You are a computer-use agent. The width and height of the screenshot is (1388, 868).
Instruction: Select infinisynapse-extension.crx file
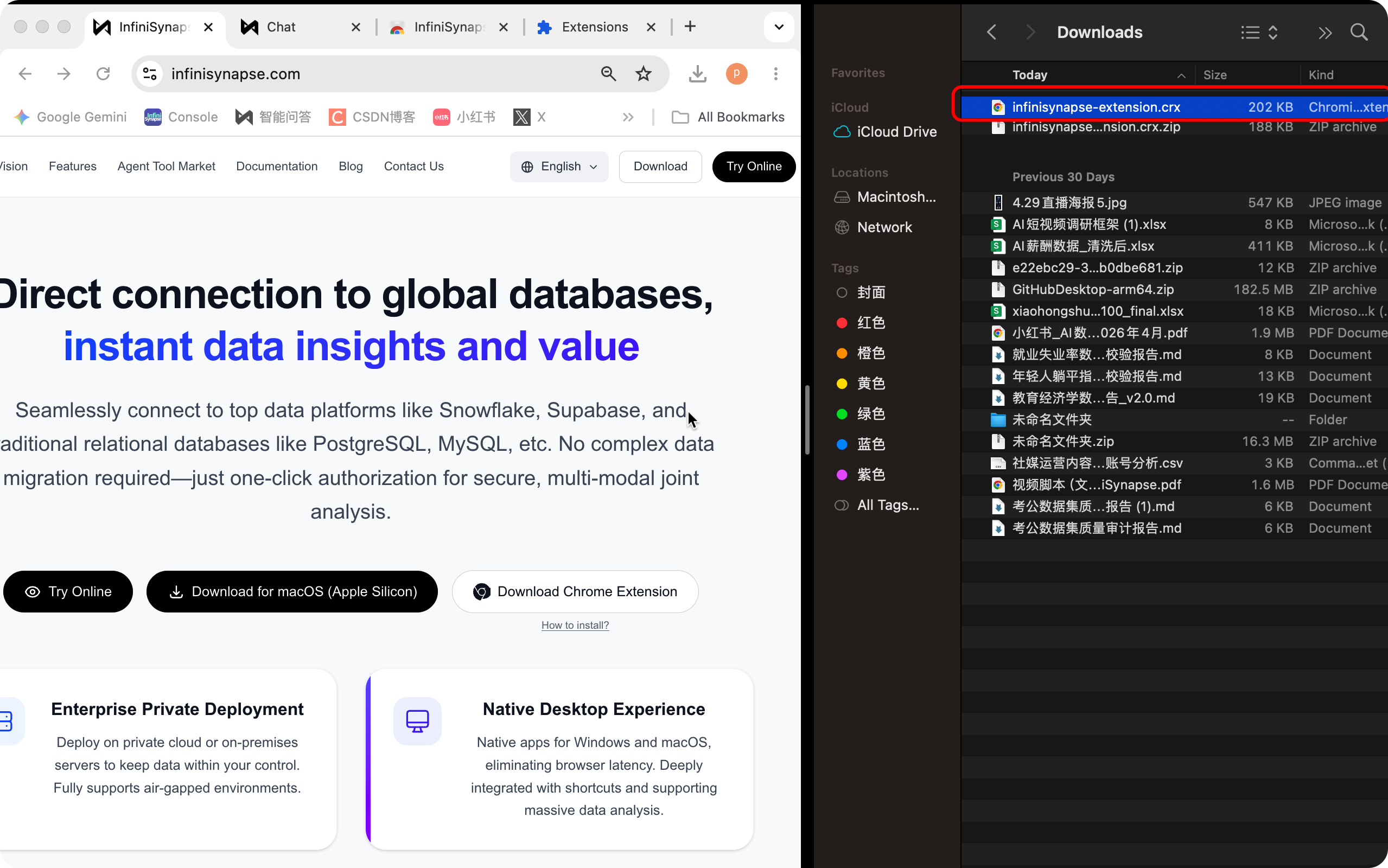(1174, 107)
